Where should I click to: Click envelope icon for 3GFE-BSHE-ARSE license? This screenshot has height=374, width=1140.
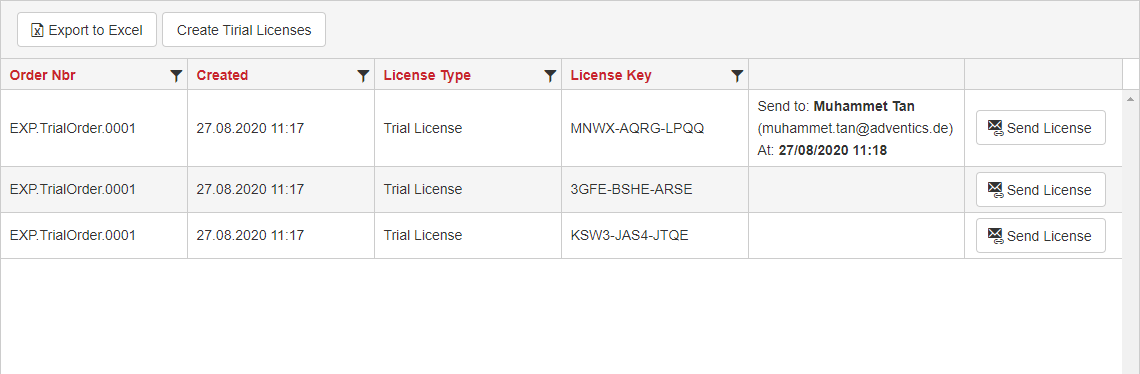(x=995, y=190)
